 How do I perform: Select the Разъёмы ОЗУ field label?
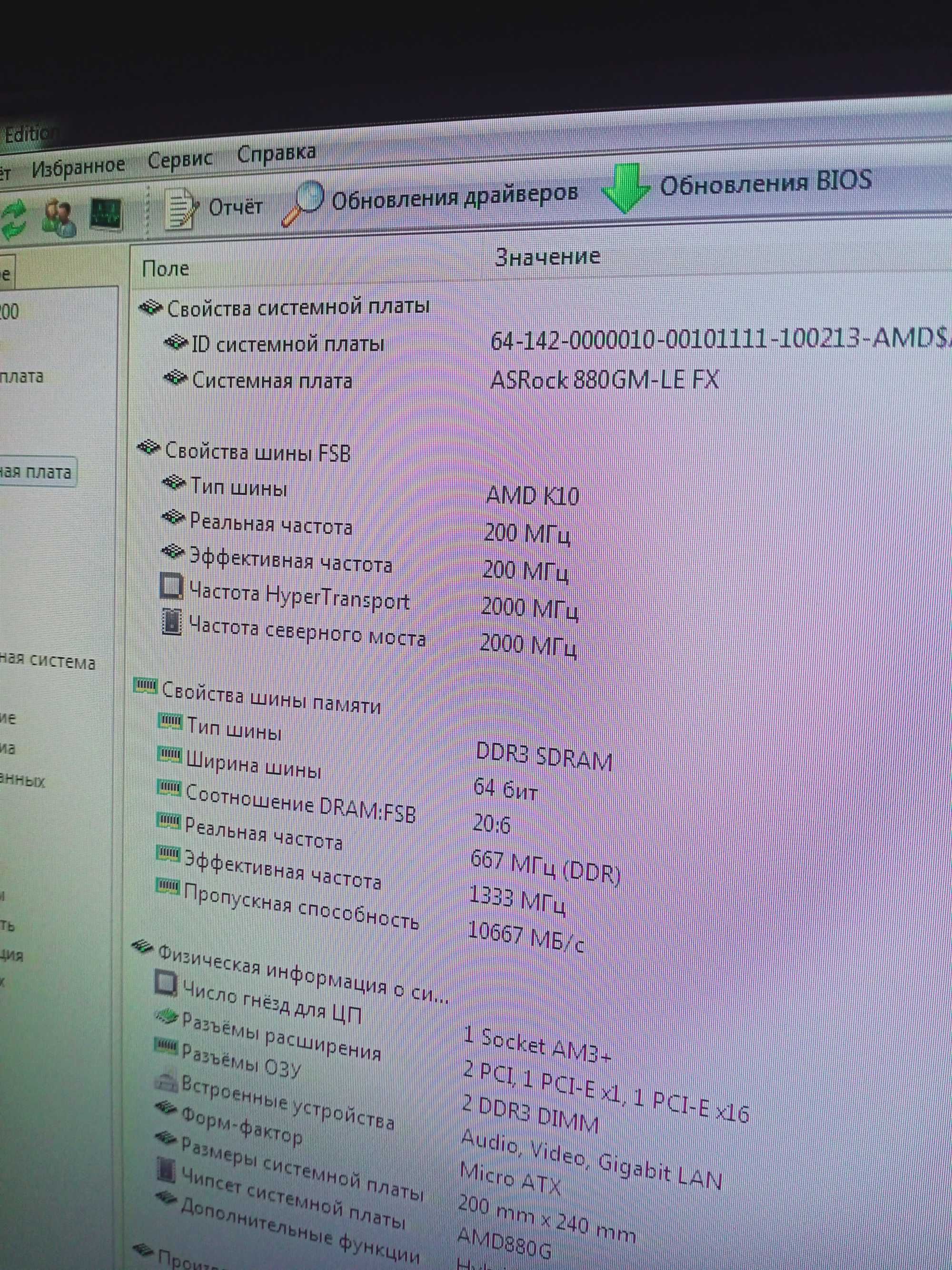[241, 1060]
